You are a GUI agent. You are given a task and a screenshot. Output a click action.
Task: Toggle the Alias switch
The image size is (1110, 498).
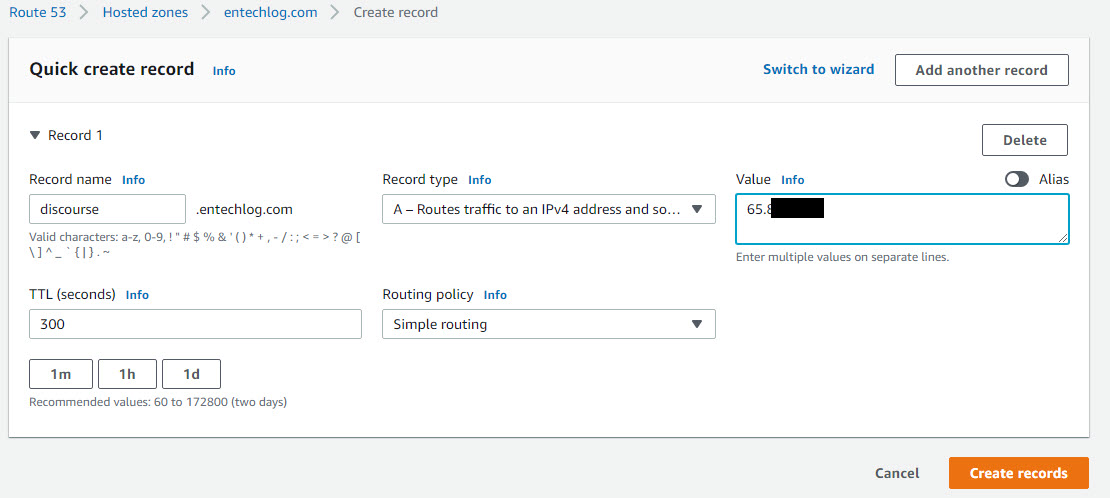click(x=1017, y=179)
